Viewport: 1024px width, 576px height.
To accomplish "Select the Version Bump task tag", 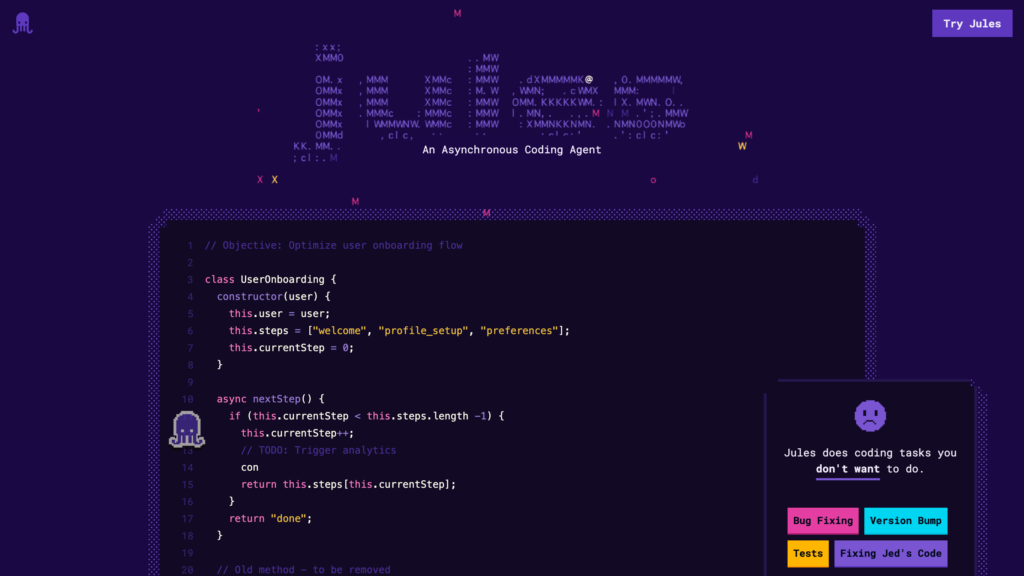I will (905, 520).
